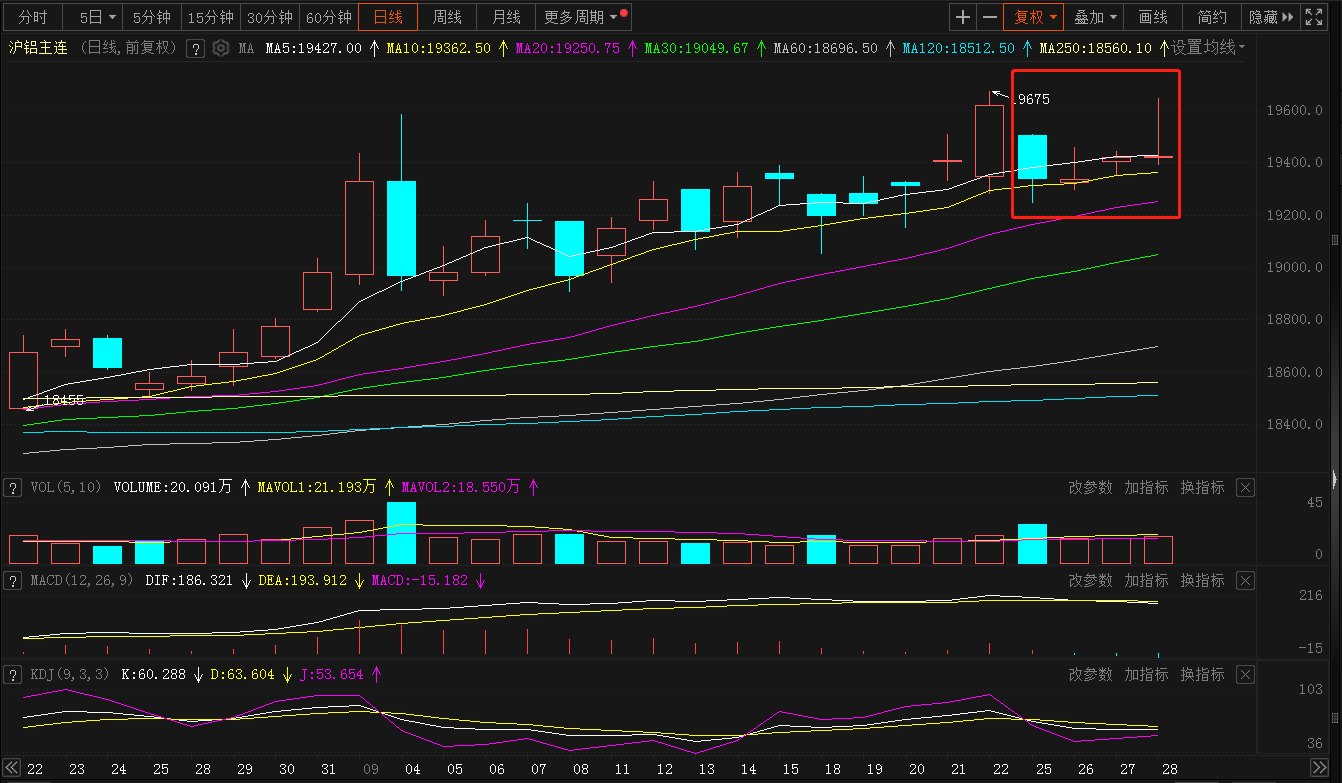
Task: Close the VOL indicator panel
Action: pos(1245,487)
